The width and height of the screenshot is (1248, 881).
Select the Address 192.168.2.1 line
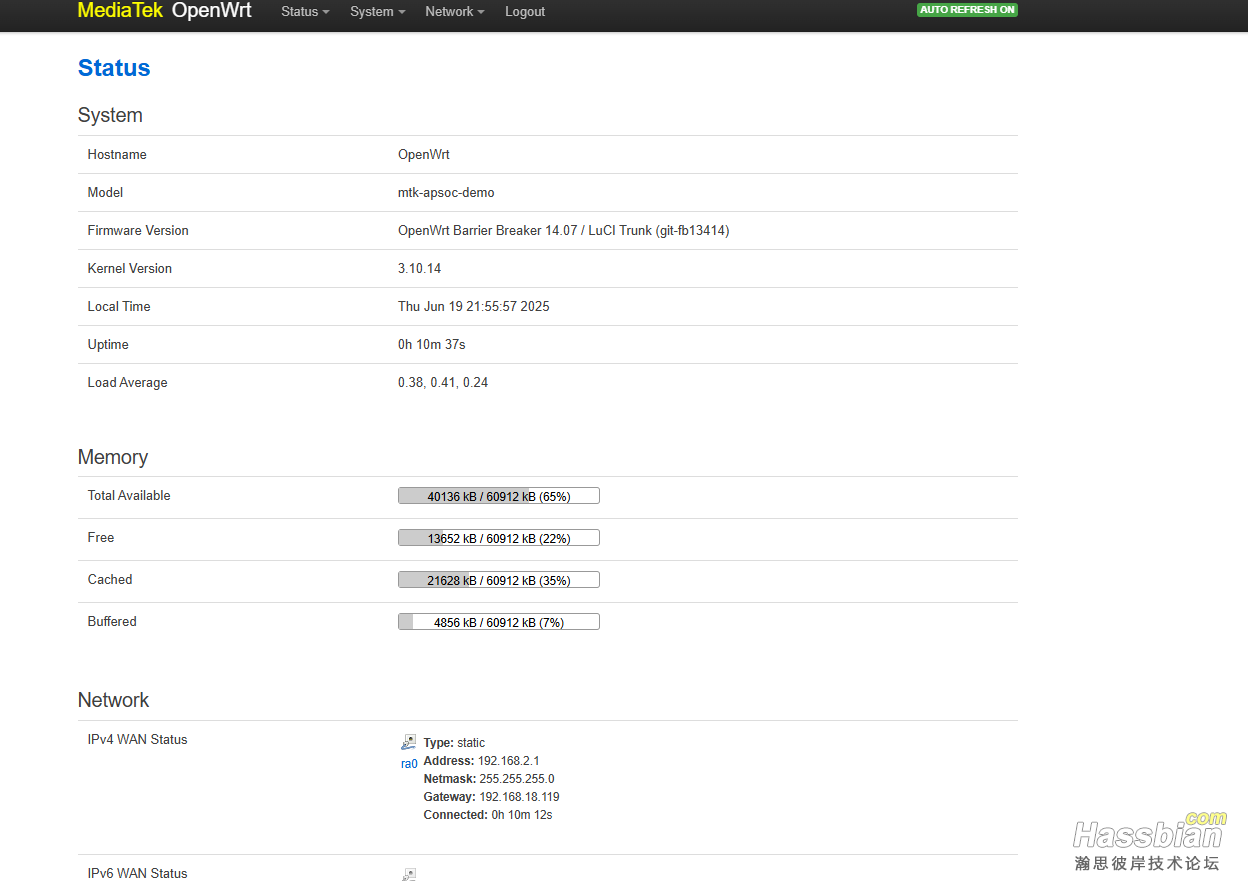pyautogui.click(x=481, y=761)
